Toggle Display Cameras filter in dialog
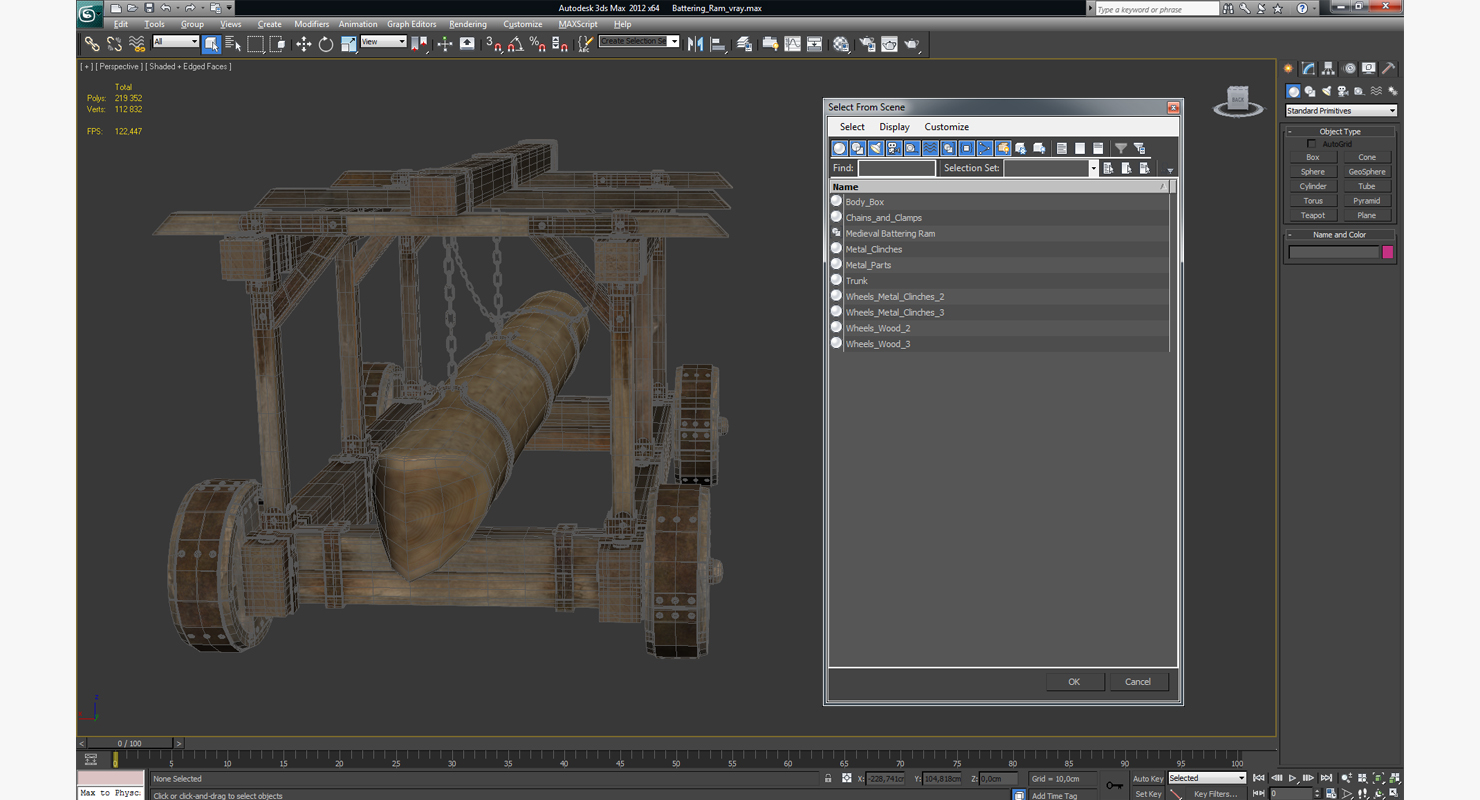1480x800 pixels. pos(894,148)
